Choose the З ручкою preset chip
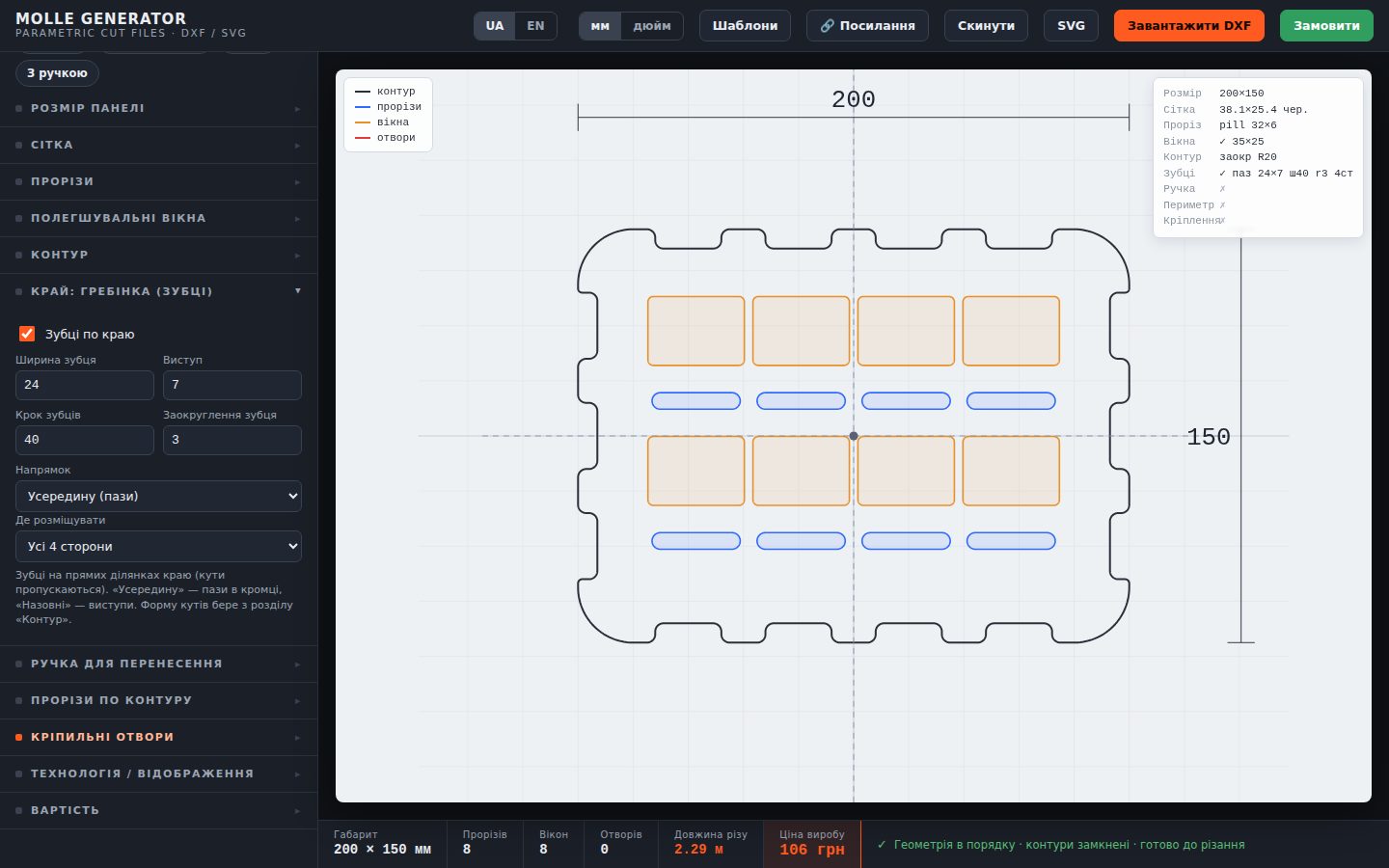Screen dimensions: 1389x868 coord(57,73)
